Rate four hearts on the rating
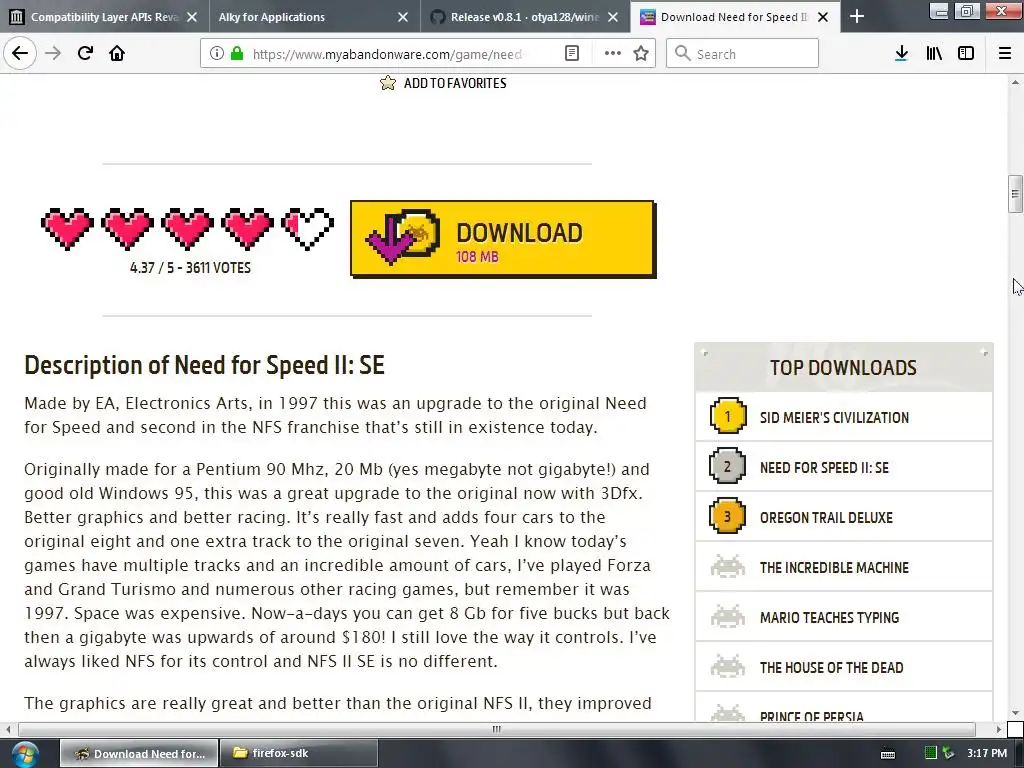This screenshot has width=1024, height=768. tap(248, 229)
